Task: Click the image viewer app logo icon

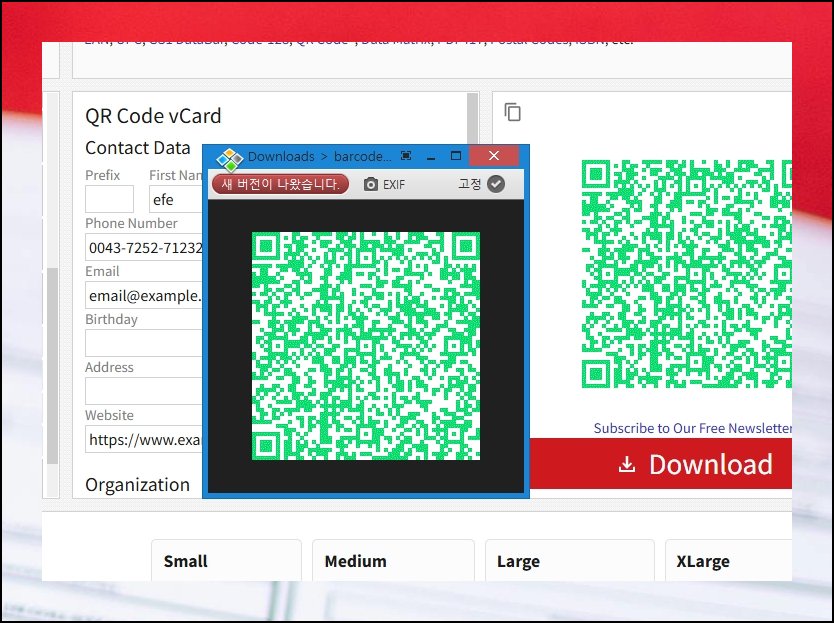Action: point(229,159)
